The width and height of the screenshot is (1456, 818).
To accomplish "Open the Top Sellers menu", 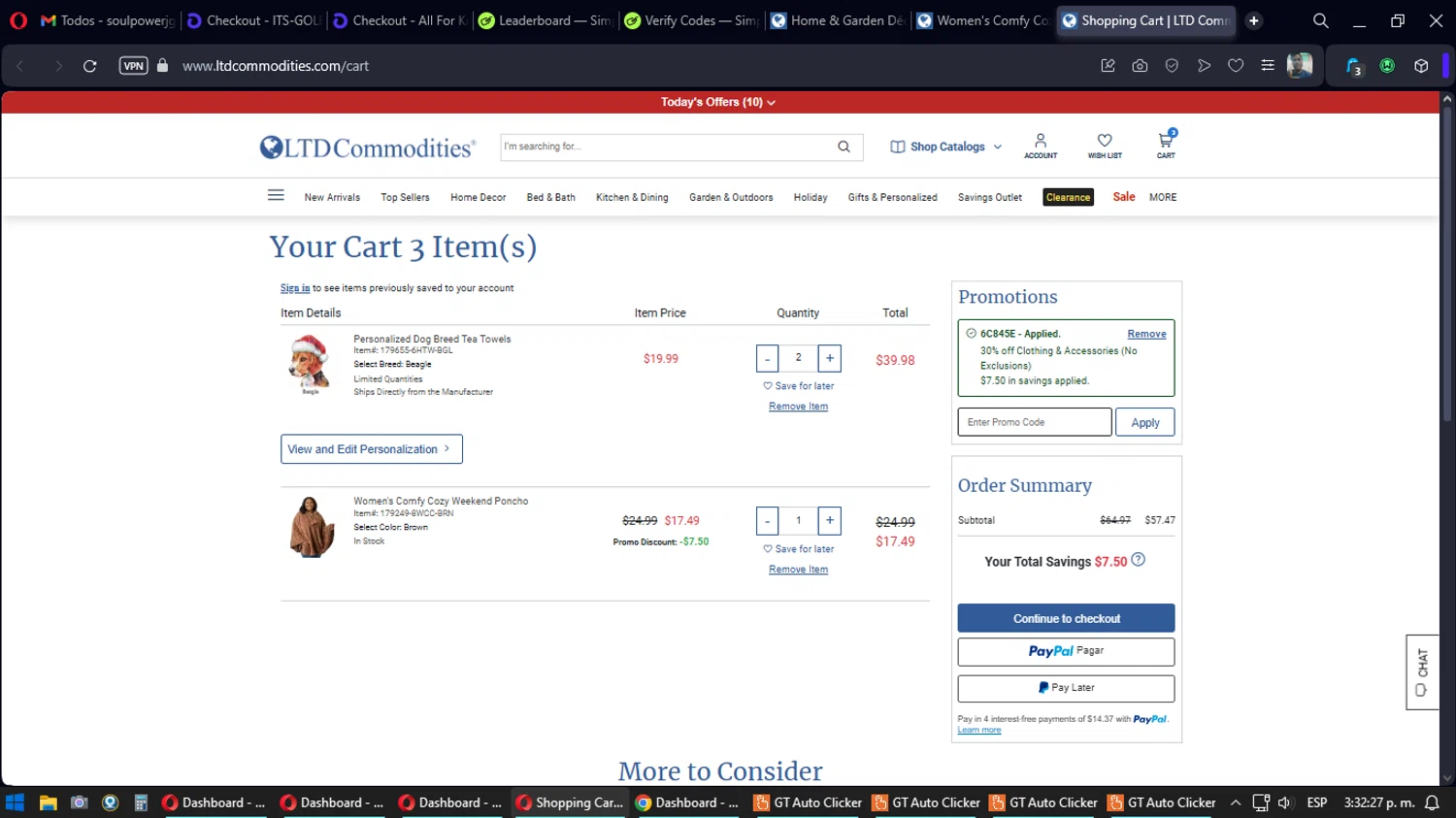I will pyautogui.click(x=405, y=197).
